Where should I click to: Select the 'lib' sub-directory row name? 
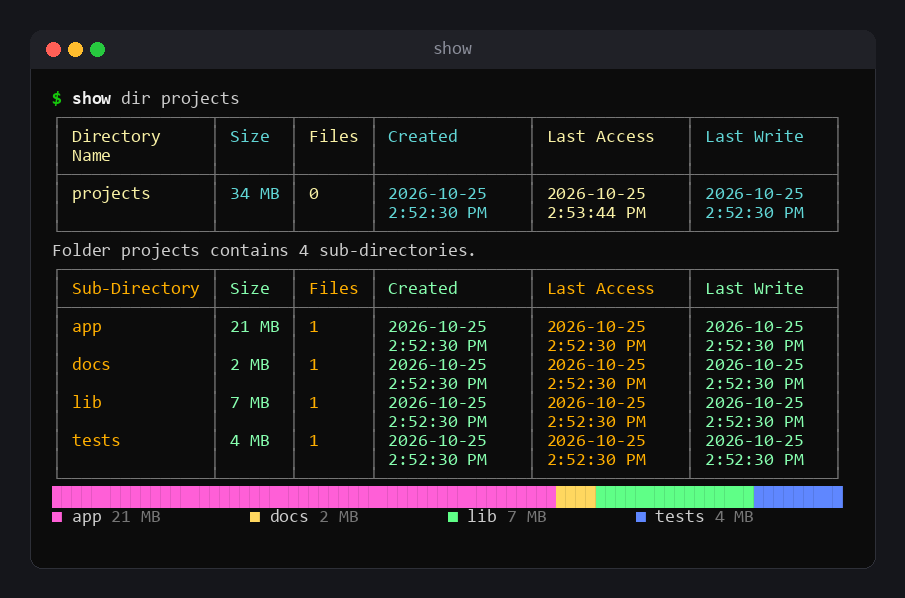87,403
